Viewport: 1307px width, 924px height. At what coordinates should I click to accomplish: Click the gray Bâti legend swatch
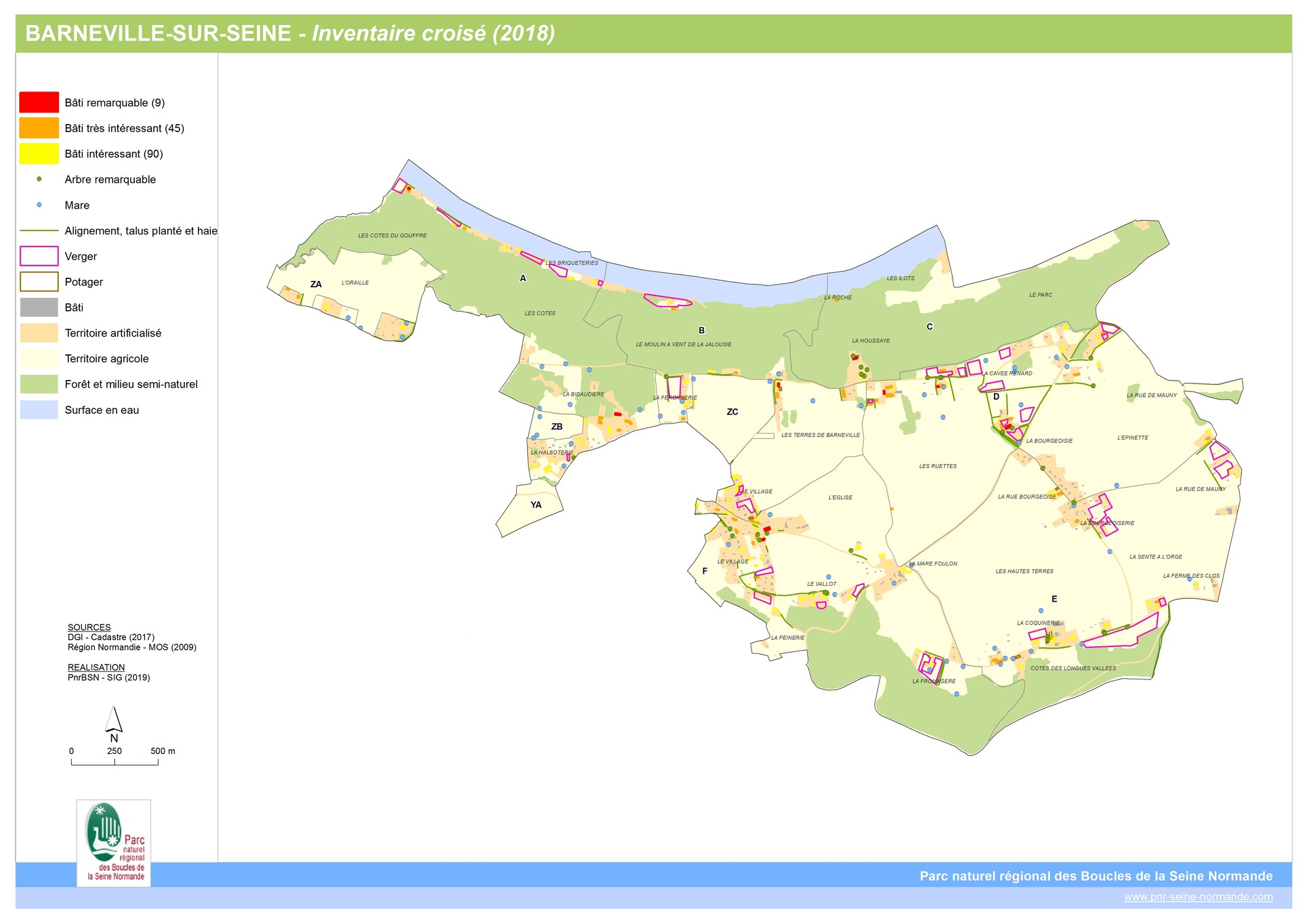point(39,308)
